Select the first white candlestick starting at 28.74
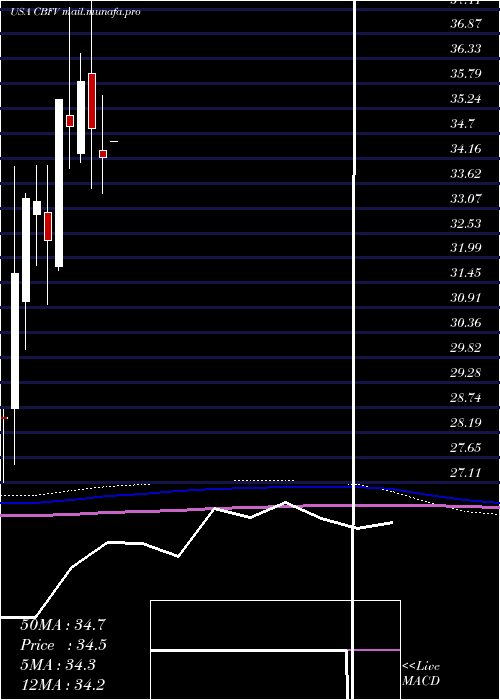Viewport: 500px width, 700px height. 15,341
